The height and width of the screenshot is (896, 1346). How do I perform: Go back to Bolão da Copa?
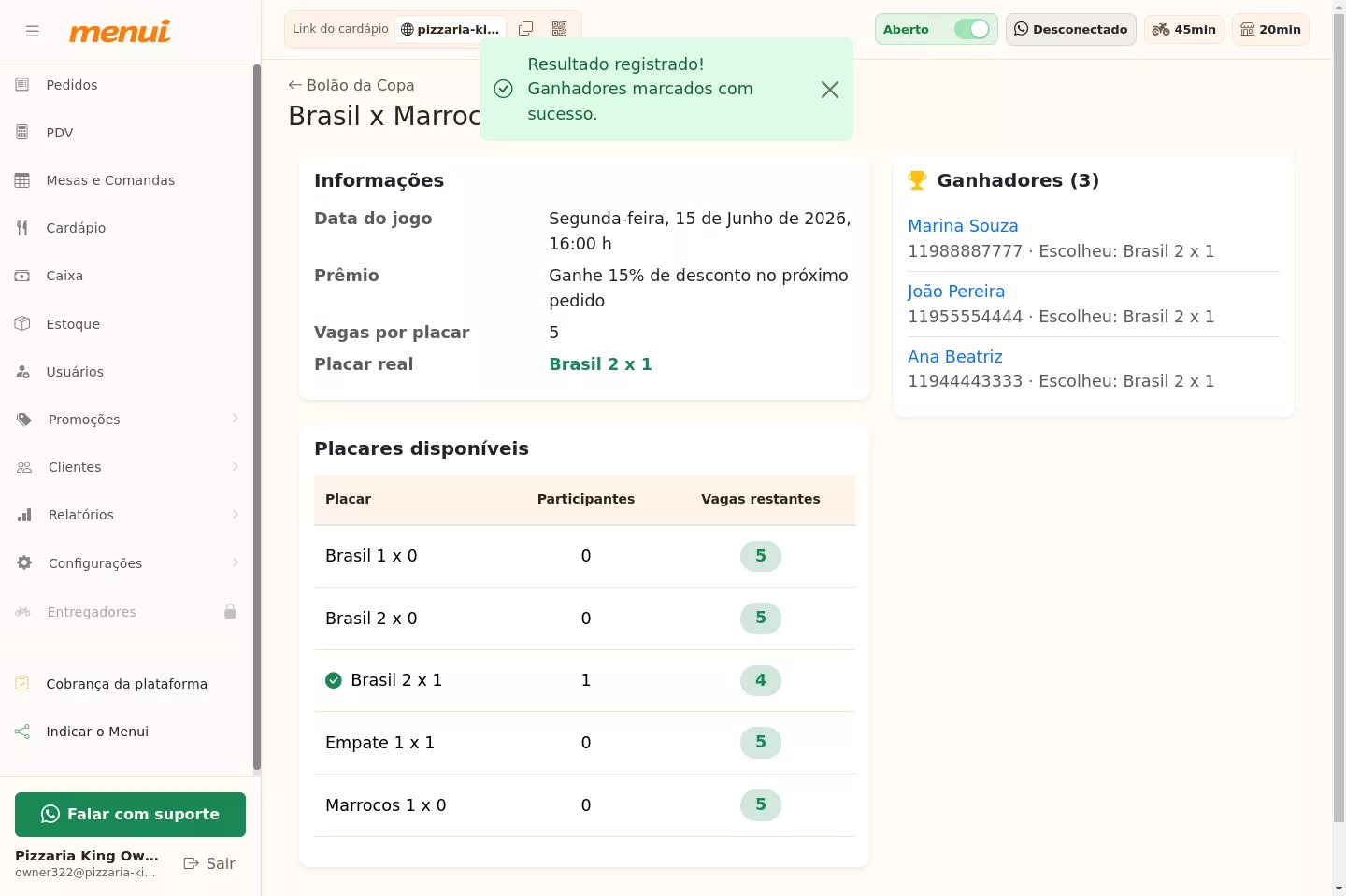pyautogui.click(x=351, y=85)
